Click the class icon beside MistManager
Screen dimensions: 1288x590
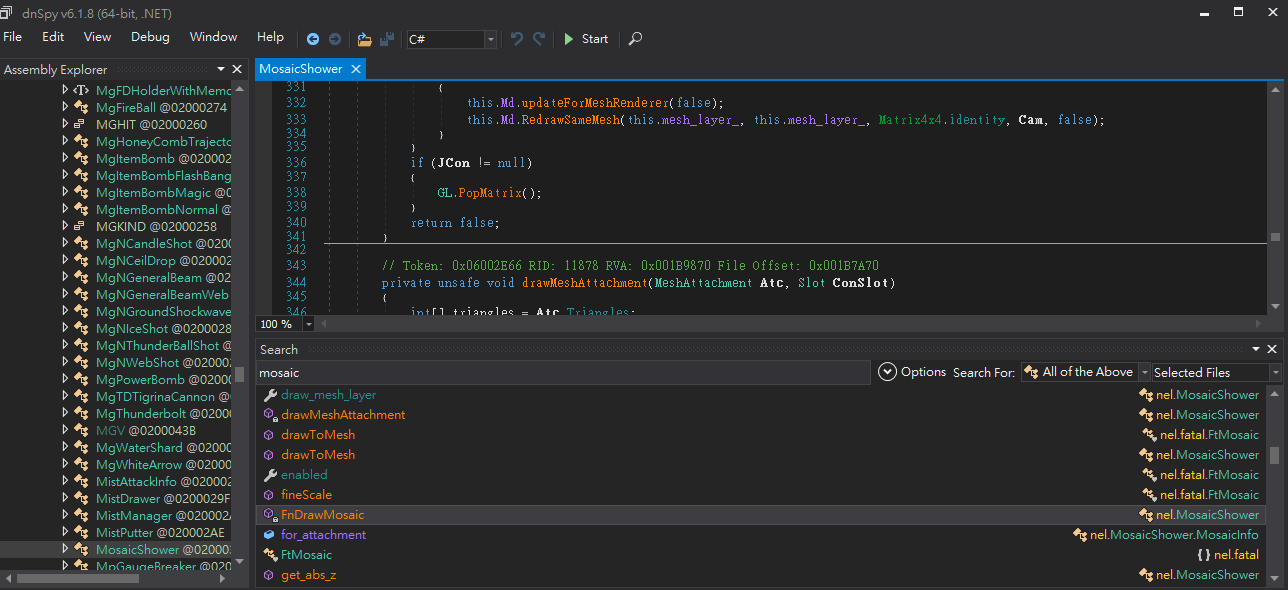pyautogui.click(x=81, y=515)
